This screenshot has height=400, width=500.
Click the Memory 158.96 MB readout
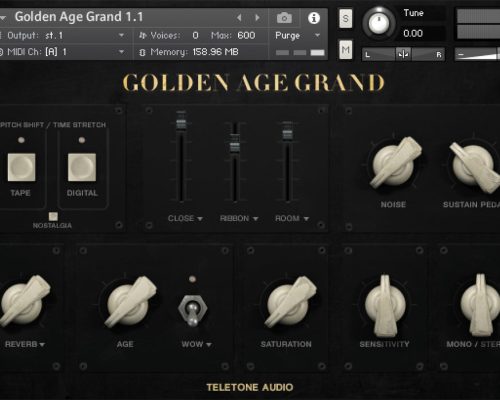pos(215,52)
